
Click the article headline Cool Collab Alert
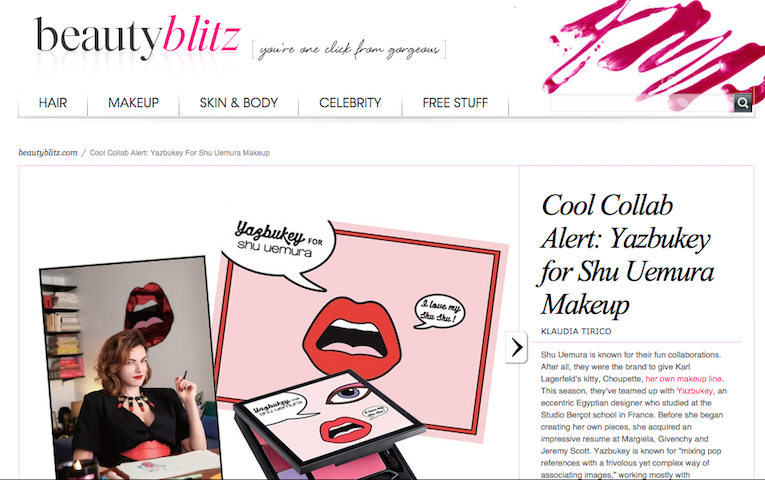[627, 255]
